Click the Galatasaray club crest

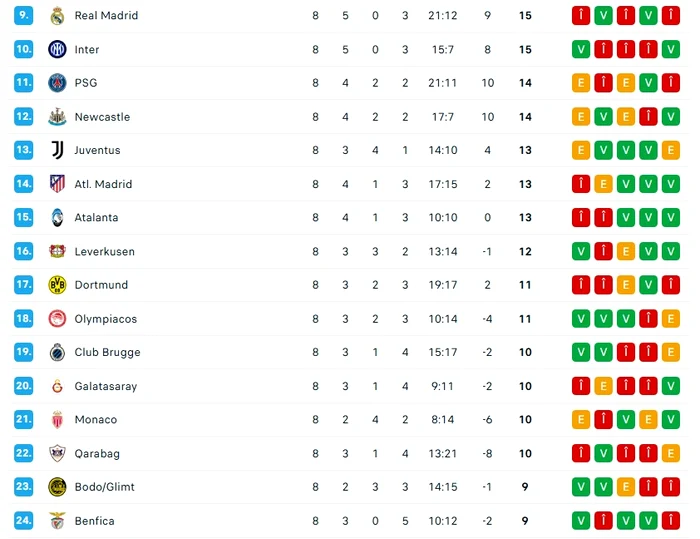pyautogui.click(x=57, y=386)
